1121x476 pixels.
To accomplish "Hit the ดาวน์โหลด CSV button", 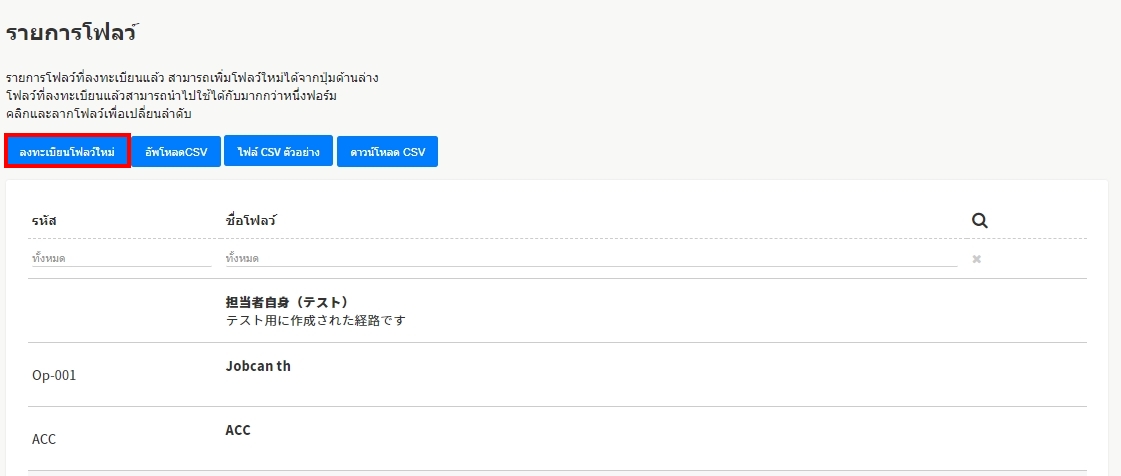I will coord(387,152).
